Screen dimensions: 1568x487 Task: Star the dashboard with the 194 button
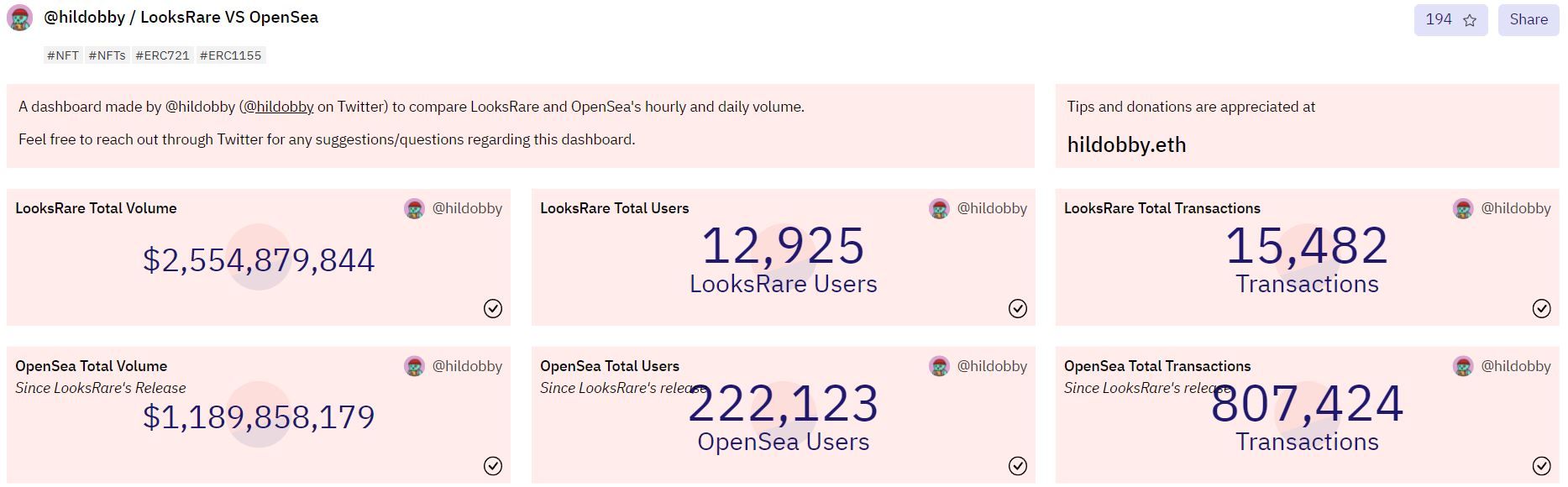pyautogui.click(x=1450, y=19)
